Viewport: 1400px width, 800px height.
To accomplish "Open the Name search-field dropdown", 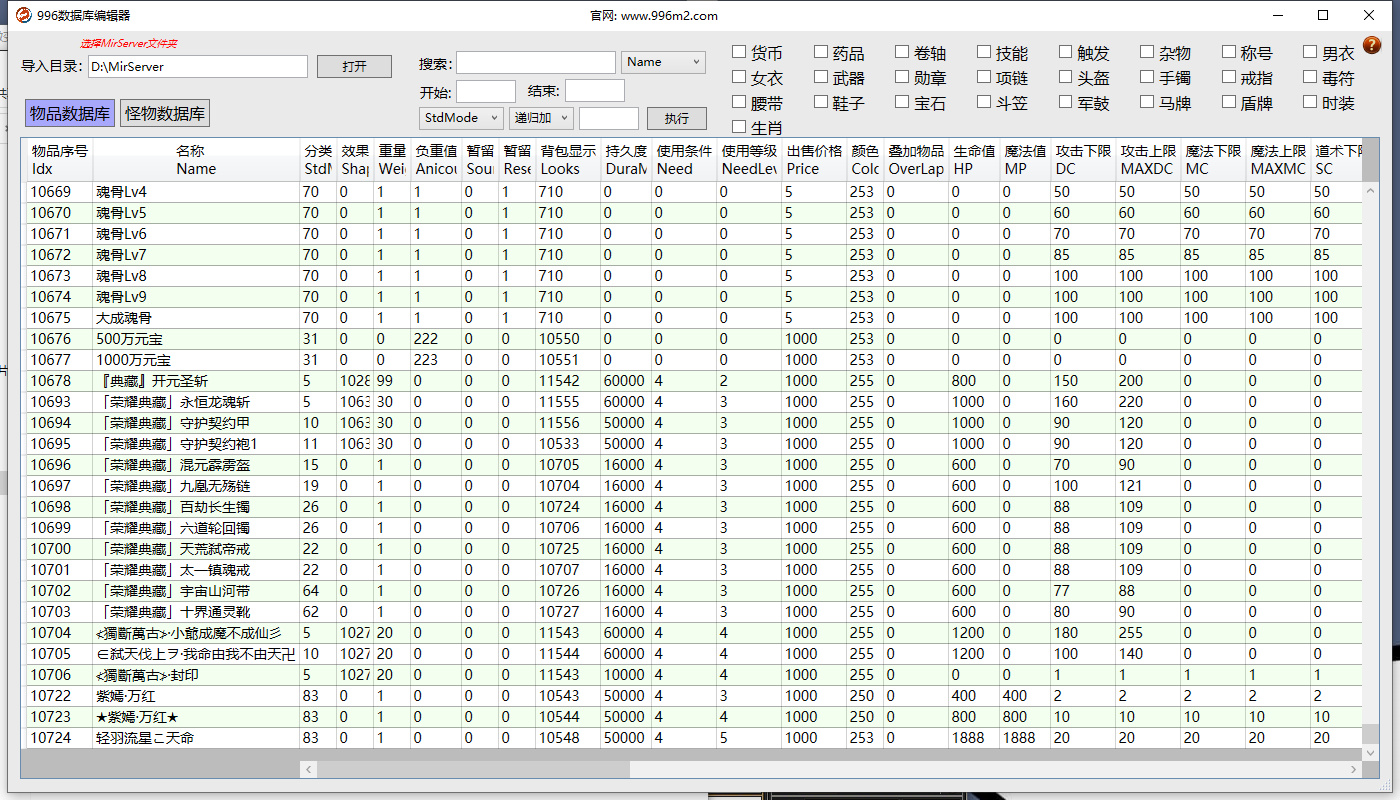I will point(663,62).
